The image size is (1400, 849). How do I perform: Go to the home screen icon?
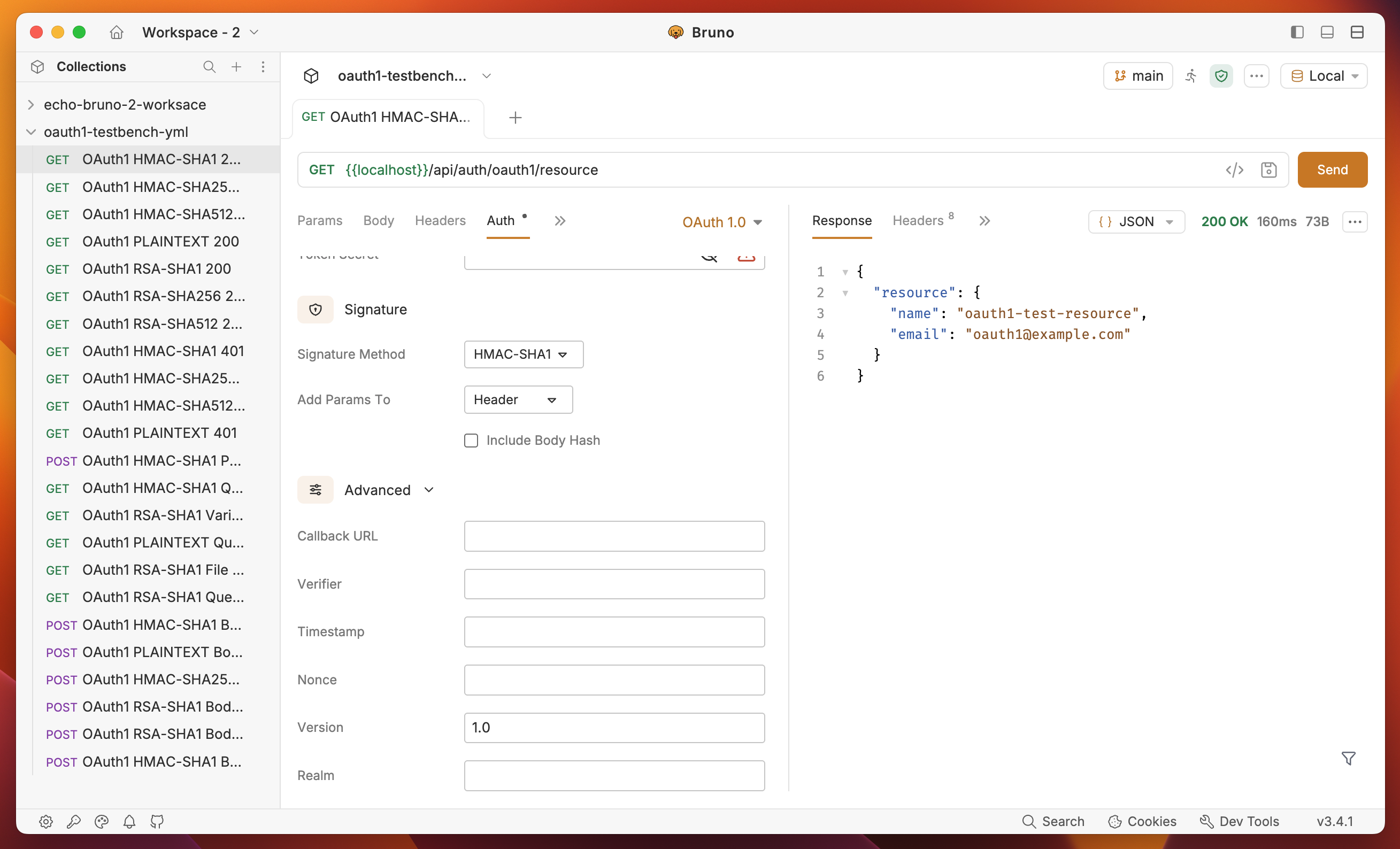click(x=117, y=33)
